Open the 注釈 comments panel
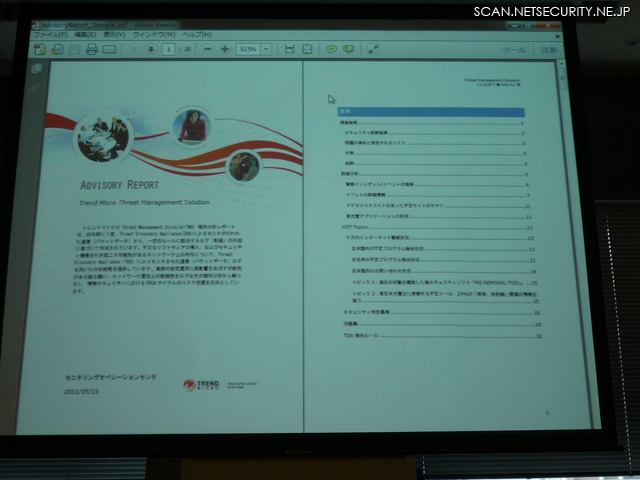 coord(547,48)
